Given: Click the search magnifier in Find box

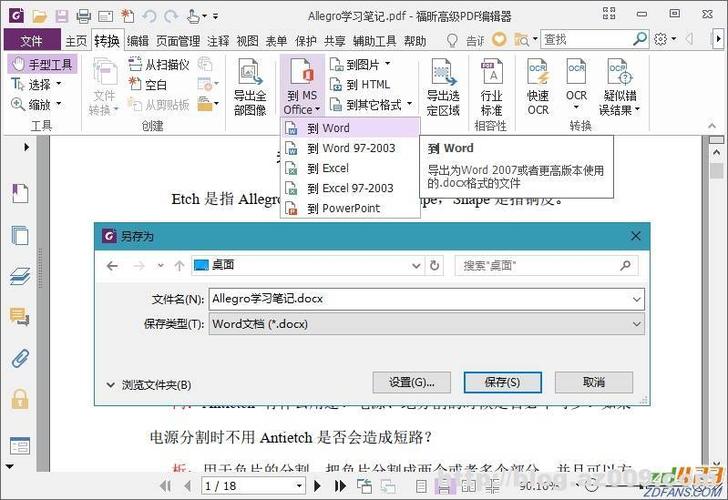Looking at the screenshot, I should point(640,39).
